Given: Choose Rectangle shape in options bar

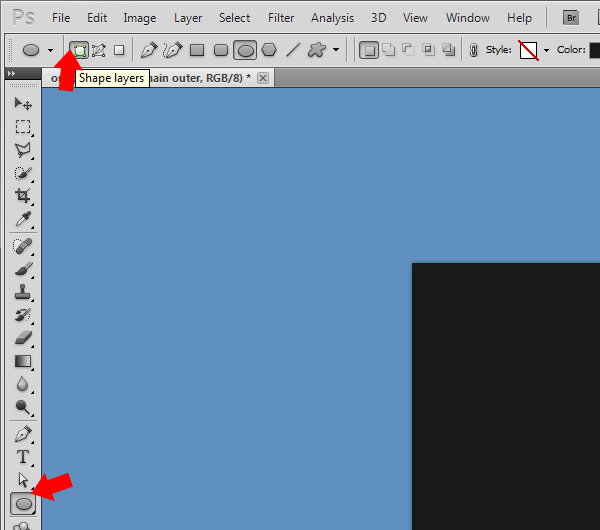Looking at the screenshot, I should 197,50.
